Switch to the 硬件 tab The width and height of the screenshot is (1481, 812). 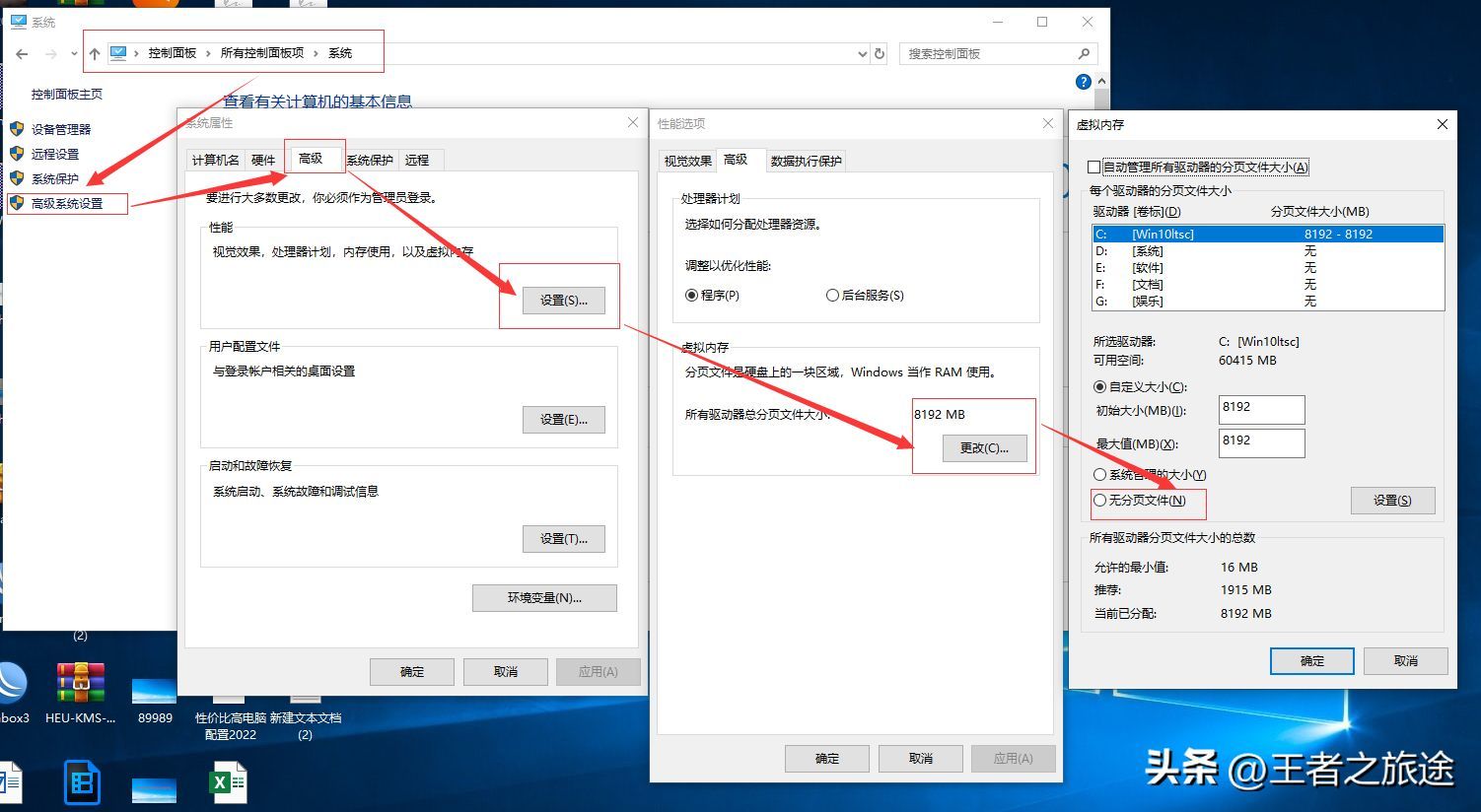click(263, 160)
